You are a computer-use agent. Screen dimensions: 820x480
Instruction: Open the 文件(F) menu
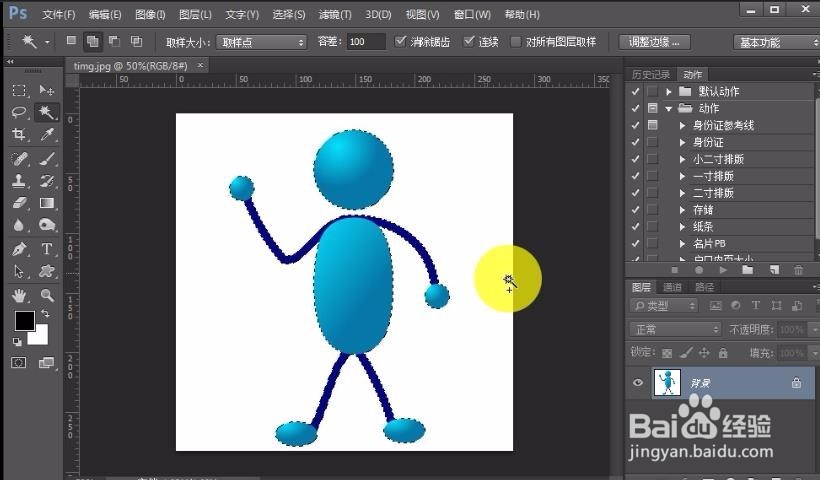[59, 15]
